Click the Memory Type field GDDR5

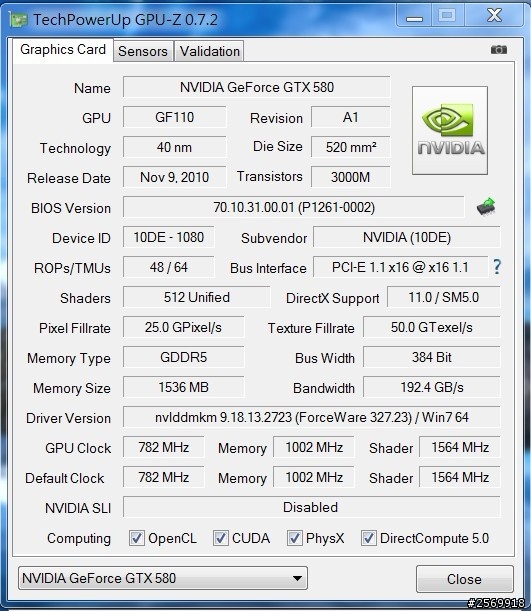183,357
